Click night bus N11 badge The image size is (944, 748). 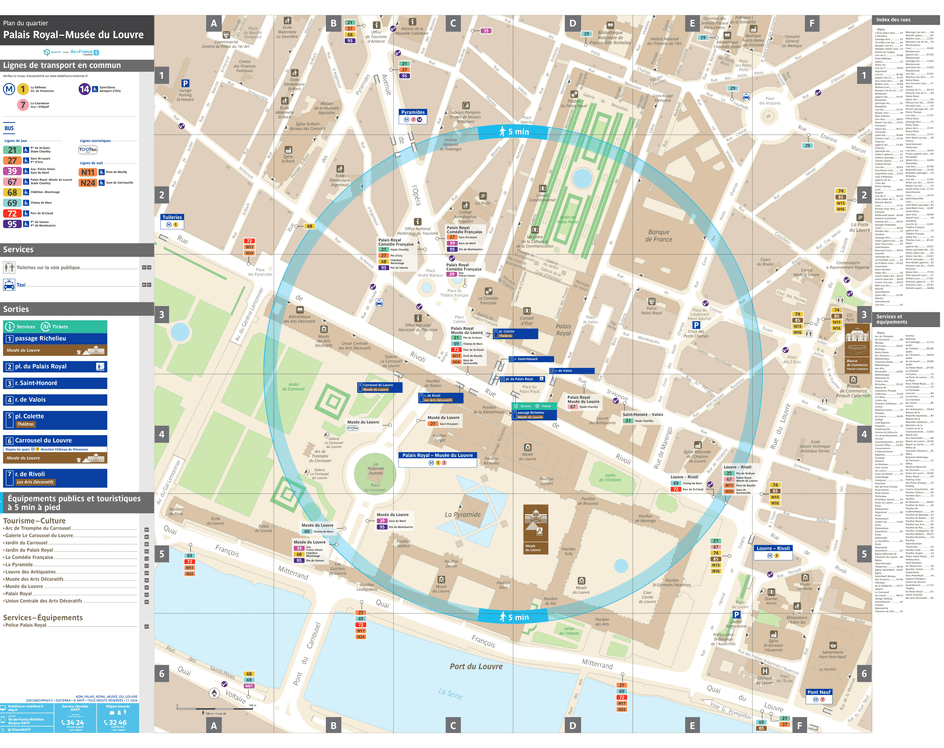tap(89, 172)
